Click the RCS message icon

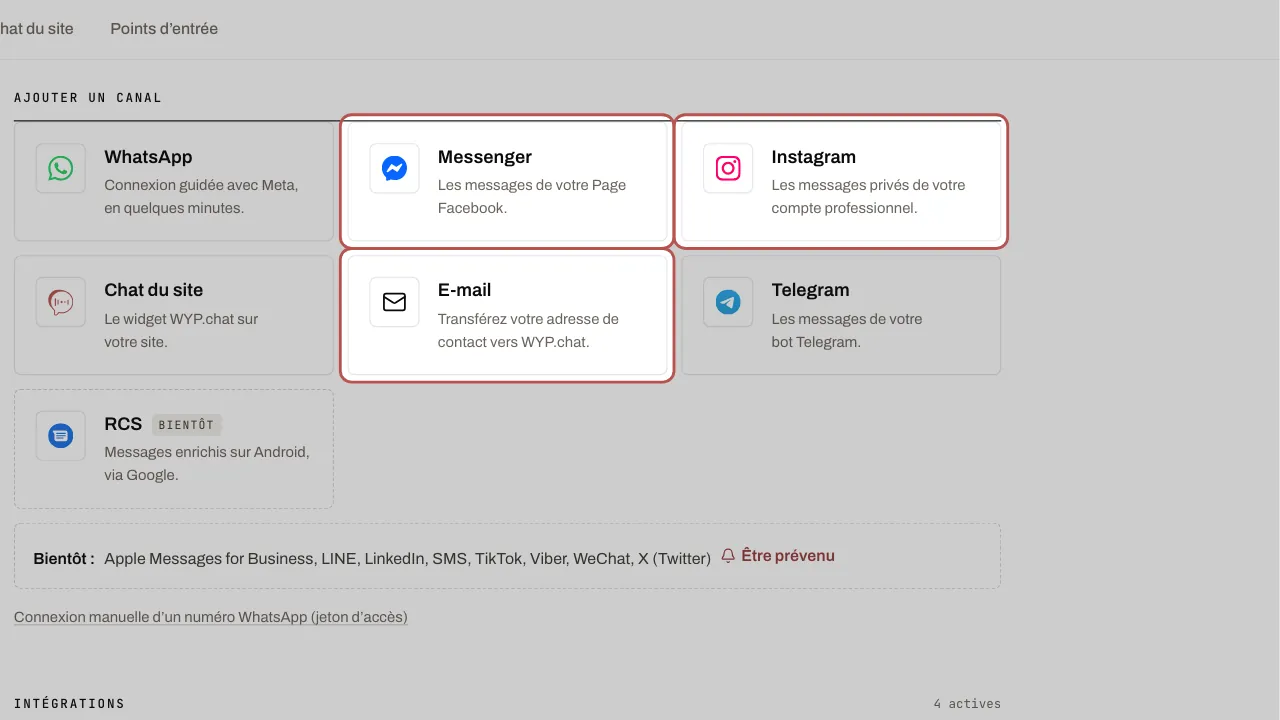[61, 435]
